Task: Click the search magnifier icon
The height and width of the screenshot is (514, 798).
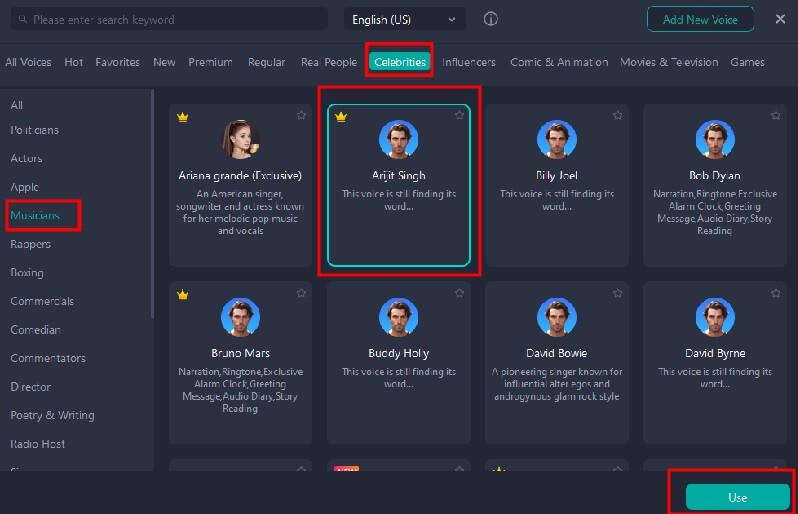Action: tap(23, 19)
